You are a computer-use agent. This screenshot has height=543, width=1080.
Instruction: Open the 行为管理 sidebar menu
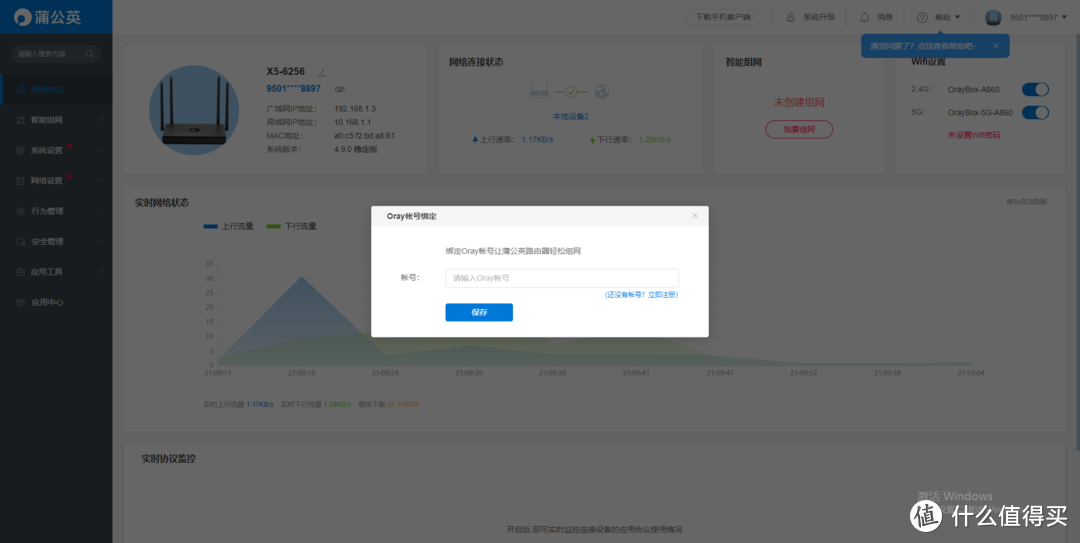click(x=56, y=211)
